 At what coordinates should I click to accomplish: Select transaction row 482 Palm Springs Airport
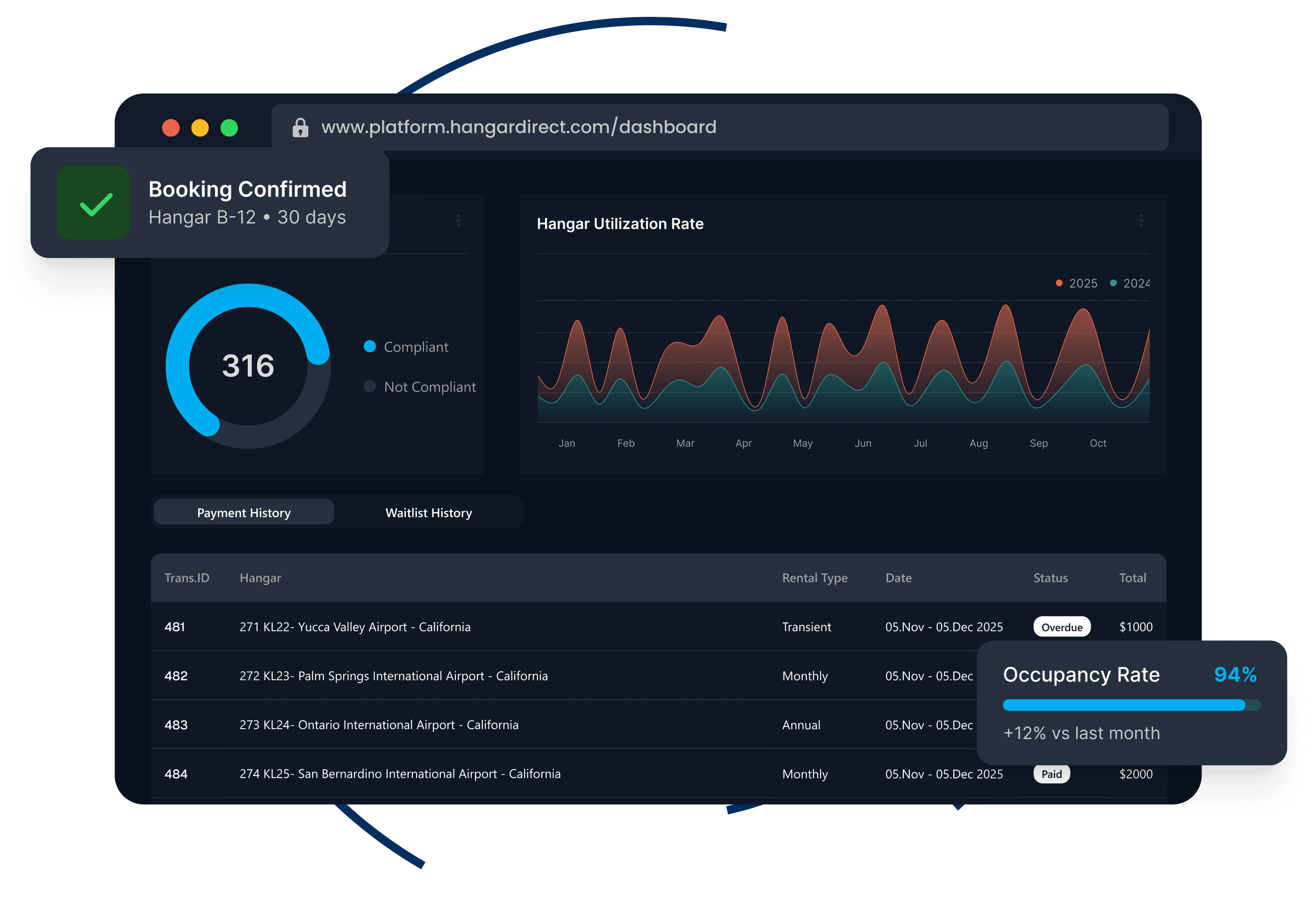(394, 676)
